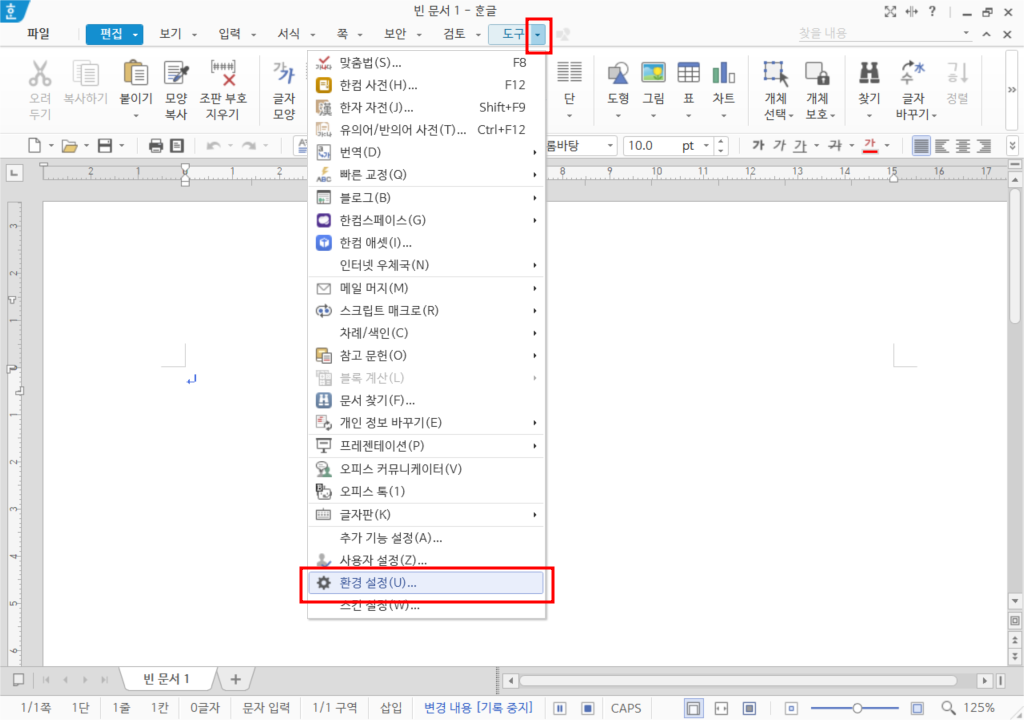Toggle left alignment button
Screen dimensions: 1024x720
pyautogui.click(x=942, y=146)
